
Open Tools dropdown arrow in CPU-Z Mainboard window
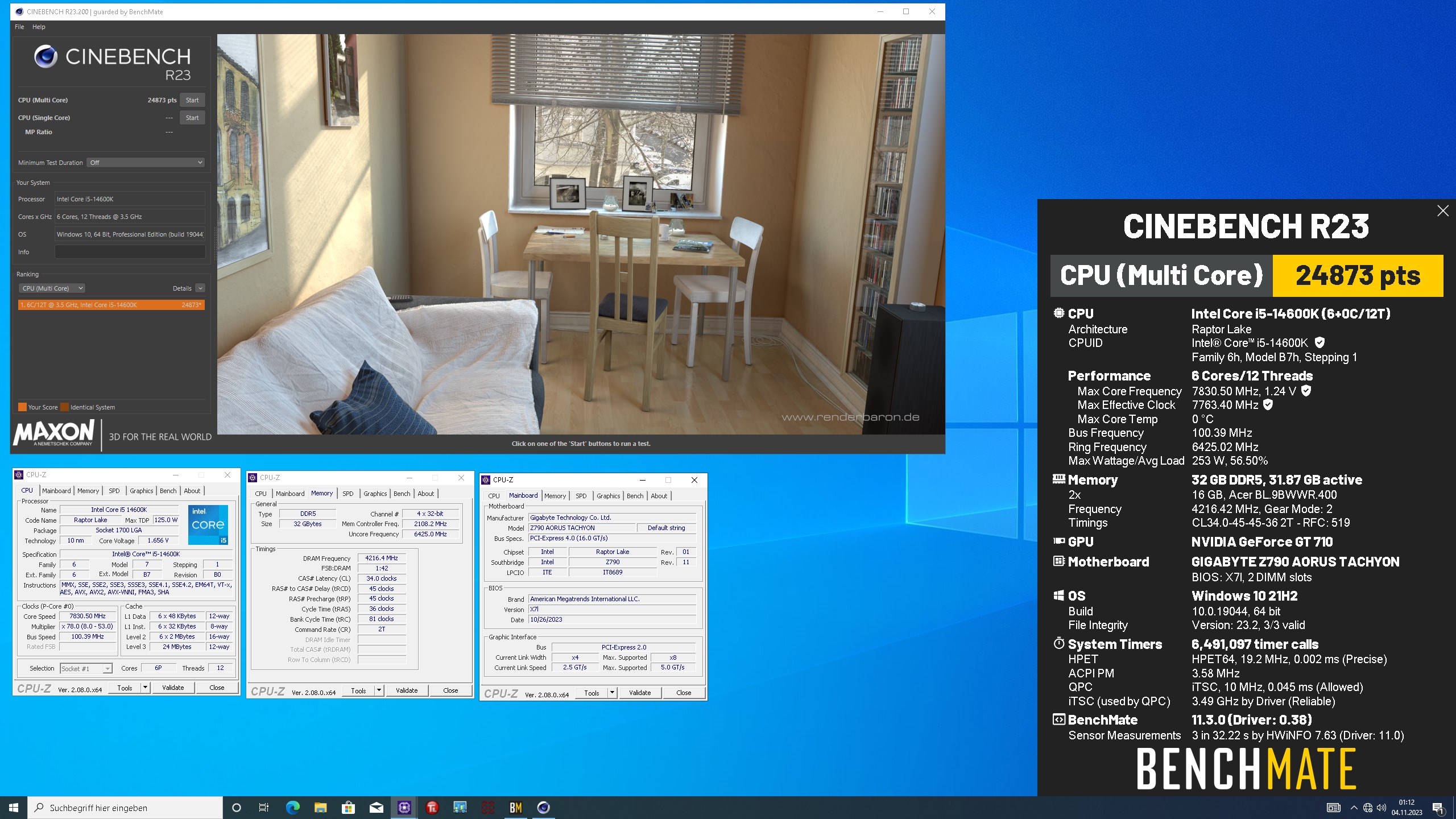[x=612, y=693]
